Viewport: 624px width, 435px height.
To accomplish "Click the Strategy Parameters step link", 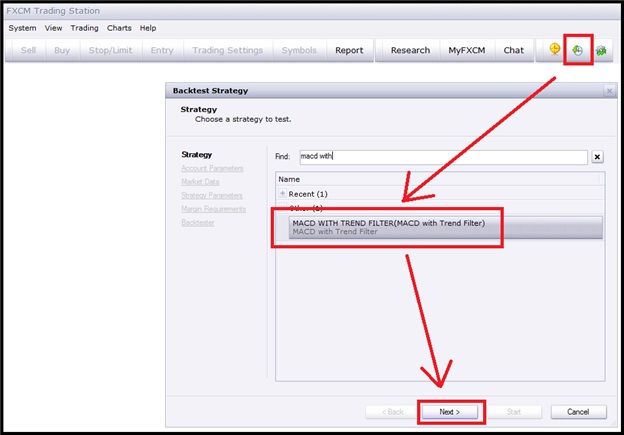I will pos(212,195).
